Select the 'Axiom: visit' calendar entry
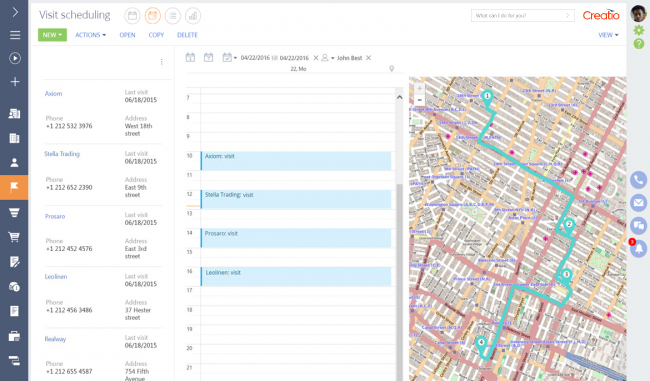The width and height of the screenshot is (650, 381). [x=296, y=161]
